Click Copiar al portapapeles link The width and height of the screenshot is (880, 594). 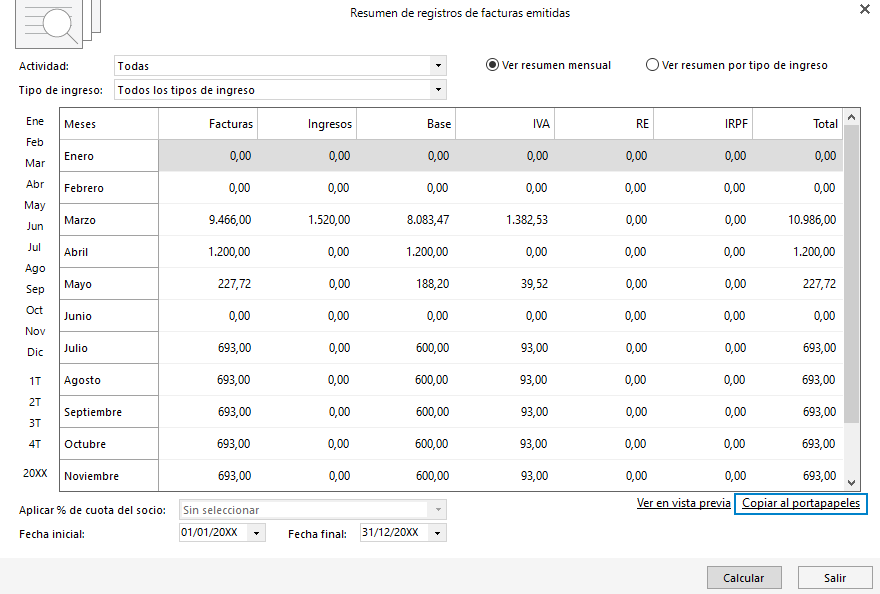(x=800, y=503)
